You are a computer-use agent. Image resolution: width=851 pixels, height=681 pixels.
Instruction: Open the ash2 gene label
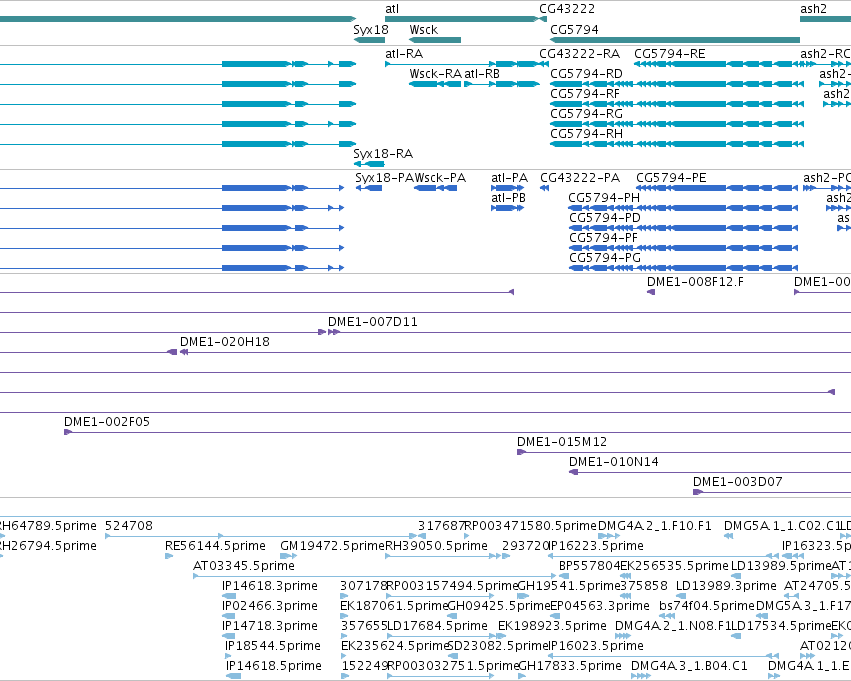813,9
